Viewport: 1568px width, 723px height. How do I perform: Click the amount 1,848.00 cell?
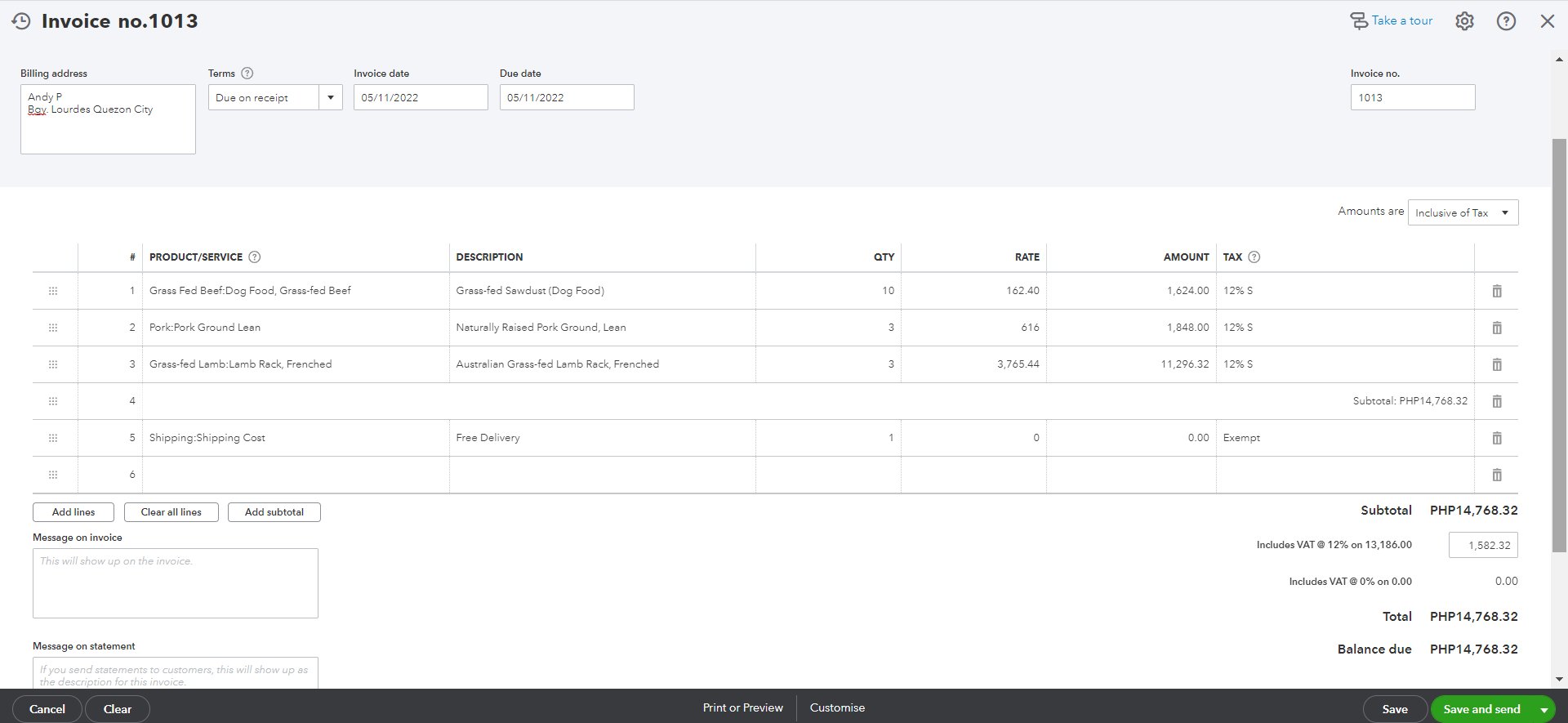tap(1131, 328)
